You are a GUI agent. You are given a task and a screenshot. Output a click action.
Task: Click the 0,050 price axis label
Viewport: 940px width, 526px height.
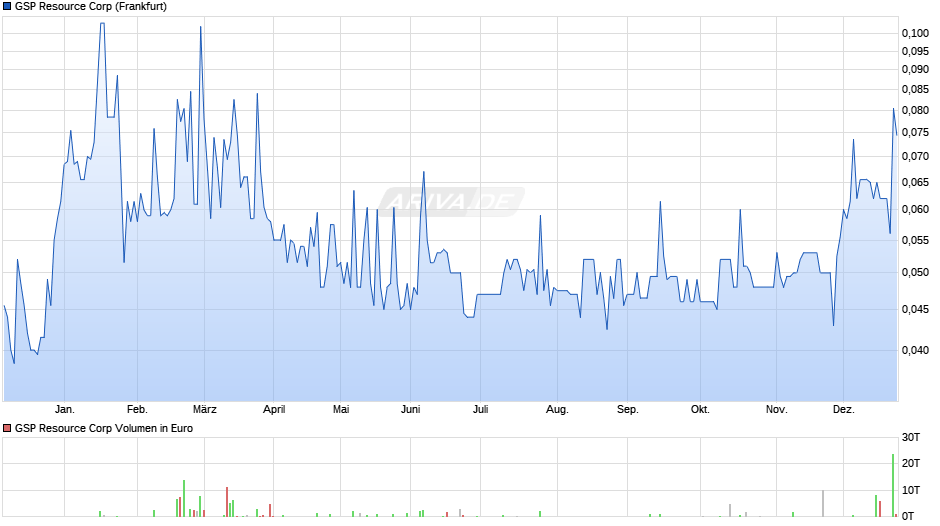(915, 273)
